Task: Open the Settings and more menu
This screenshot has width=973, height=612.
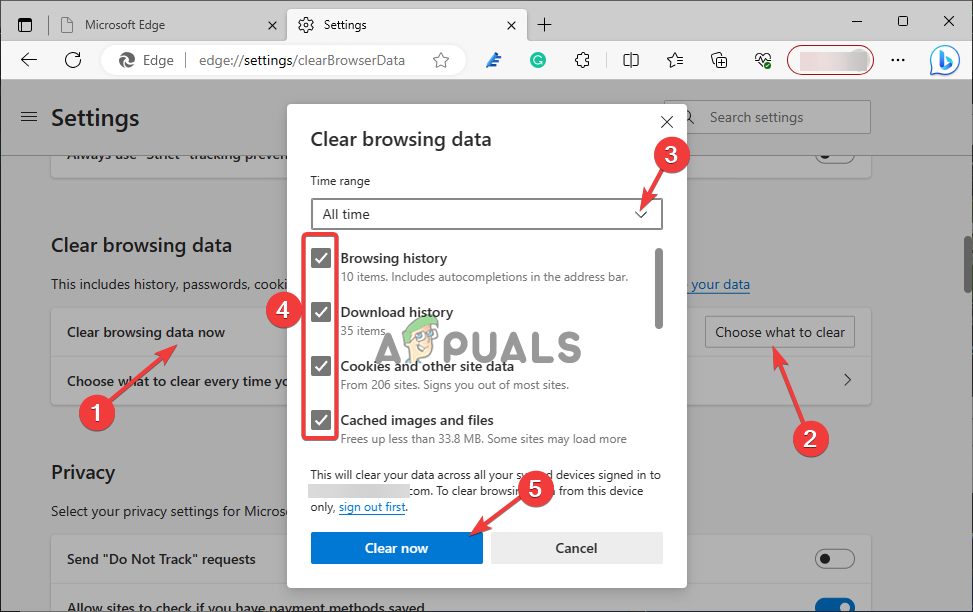Action: coord(897,60)
